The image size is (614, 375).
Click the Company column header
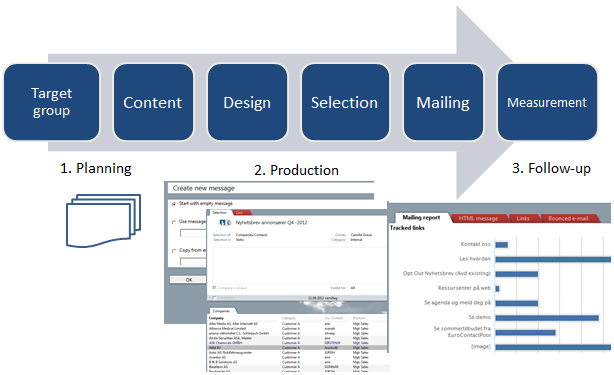click(217, 318)
